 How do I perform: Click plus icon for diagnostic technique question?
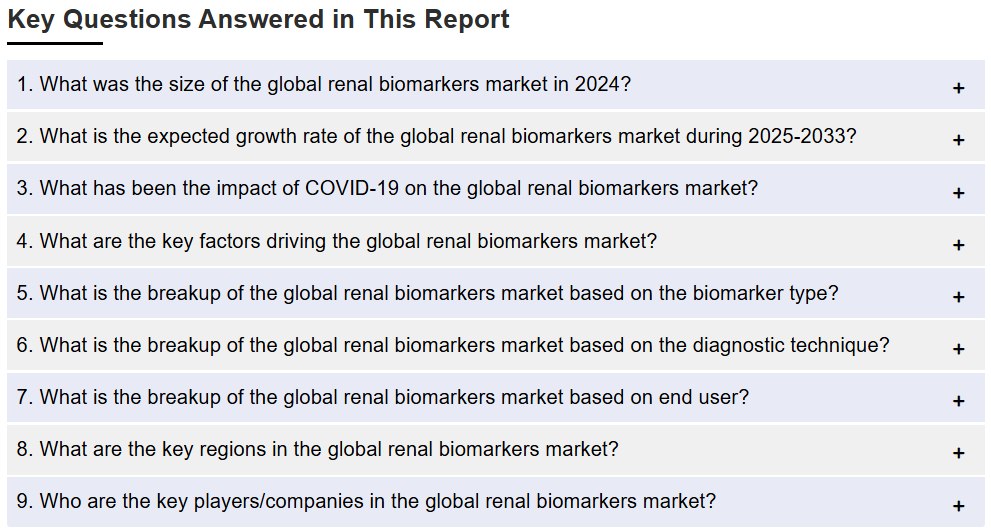(958, 349)
